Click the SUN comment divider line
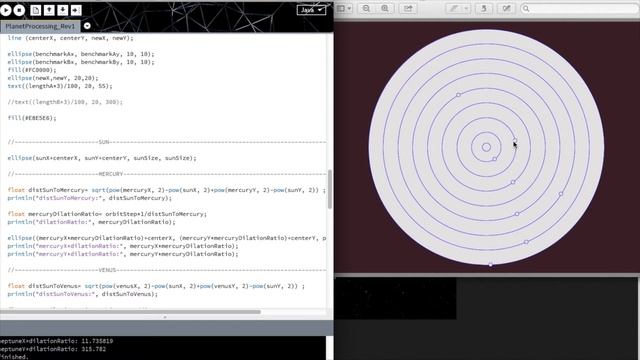 pyautogui.click(x=167, y=142)
